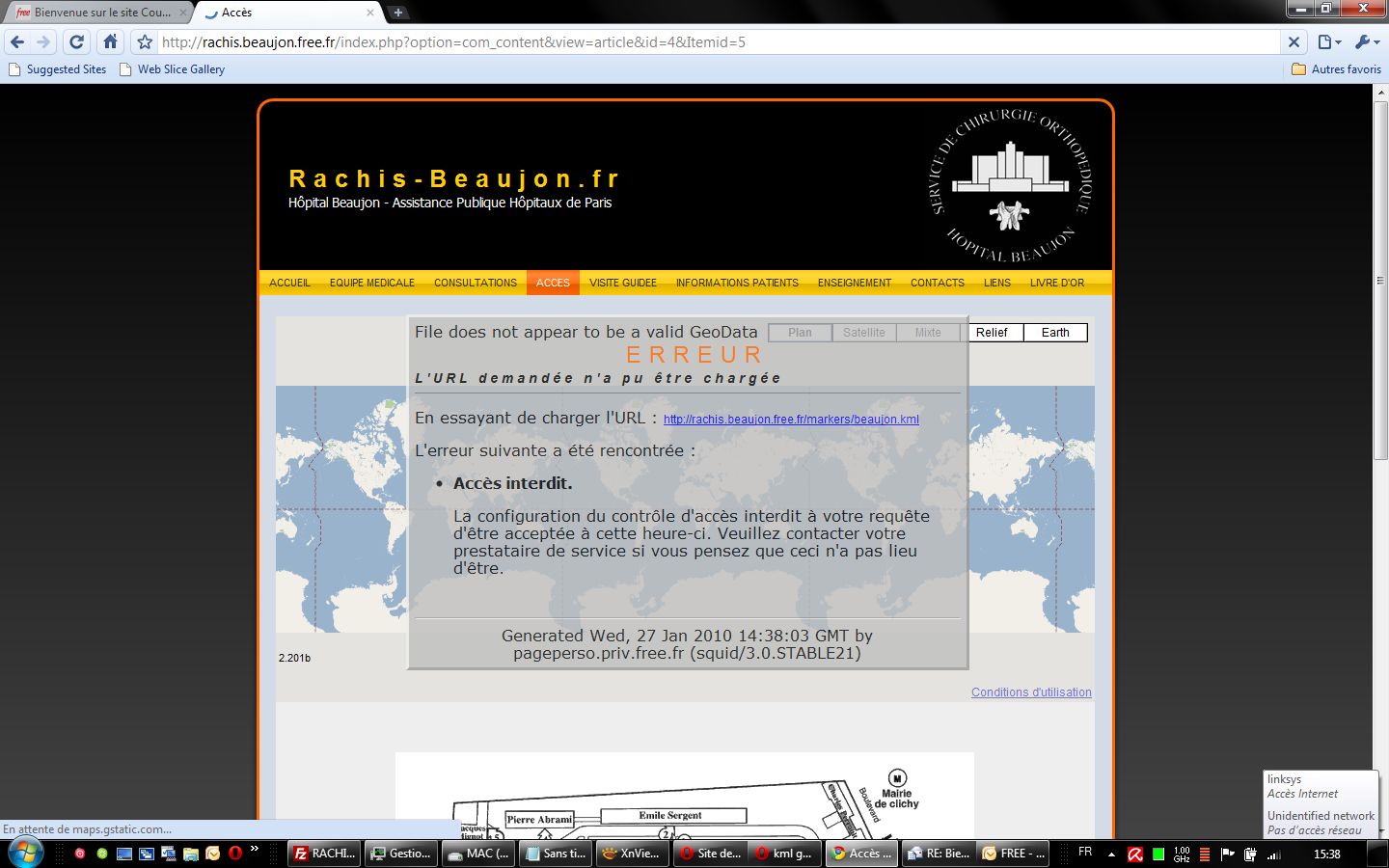Open the 'MAC (...' taskbar button

[x=478, y=854]
